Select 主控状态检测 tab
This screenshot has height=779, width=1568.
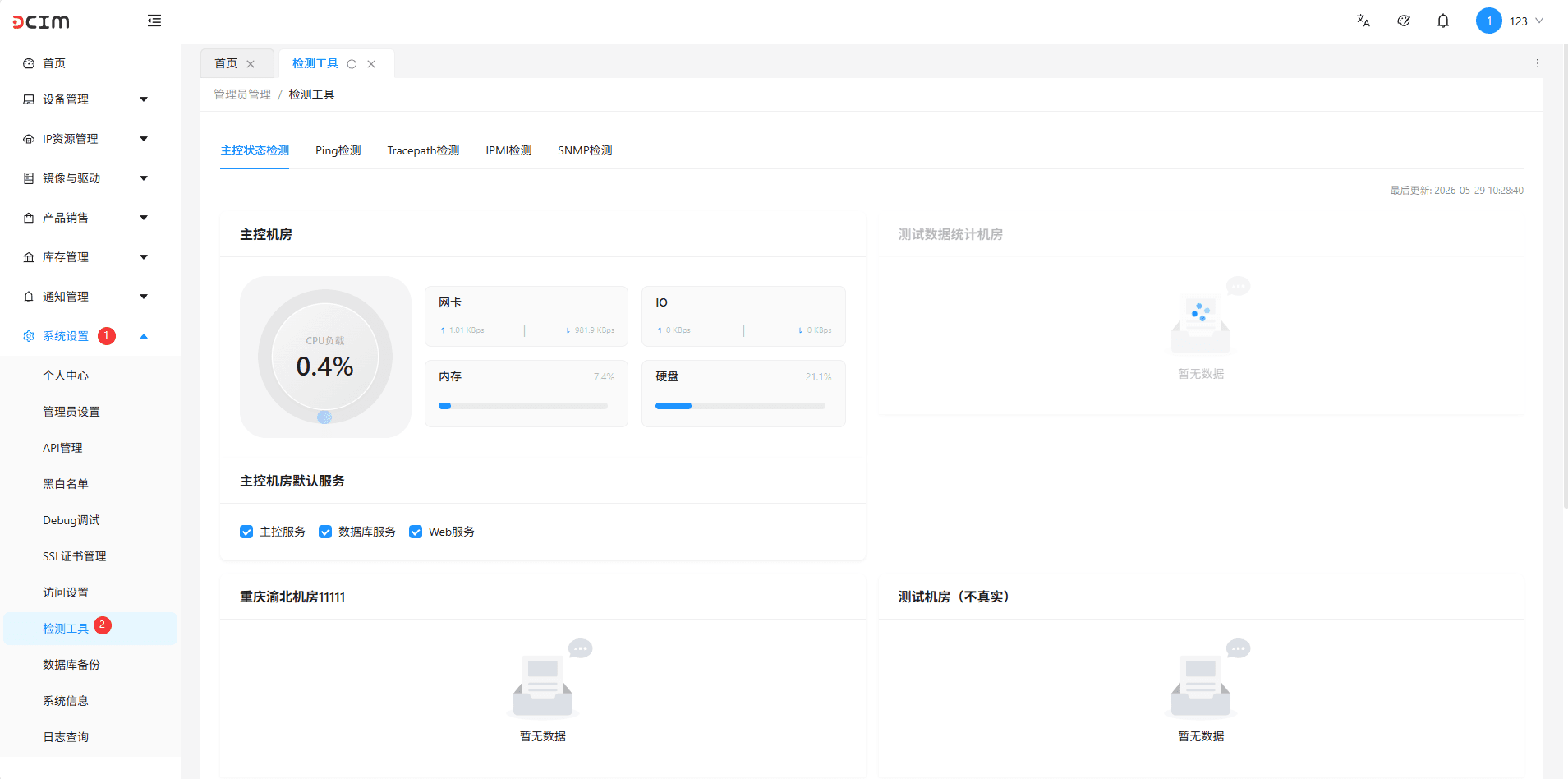255,150
